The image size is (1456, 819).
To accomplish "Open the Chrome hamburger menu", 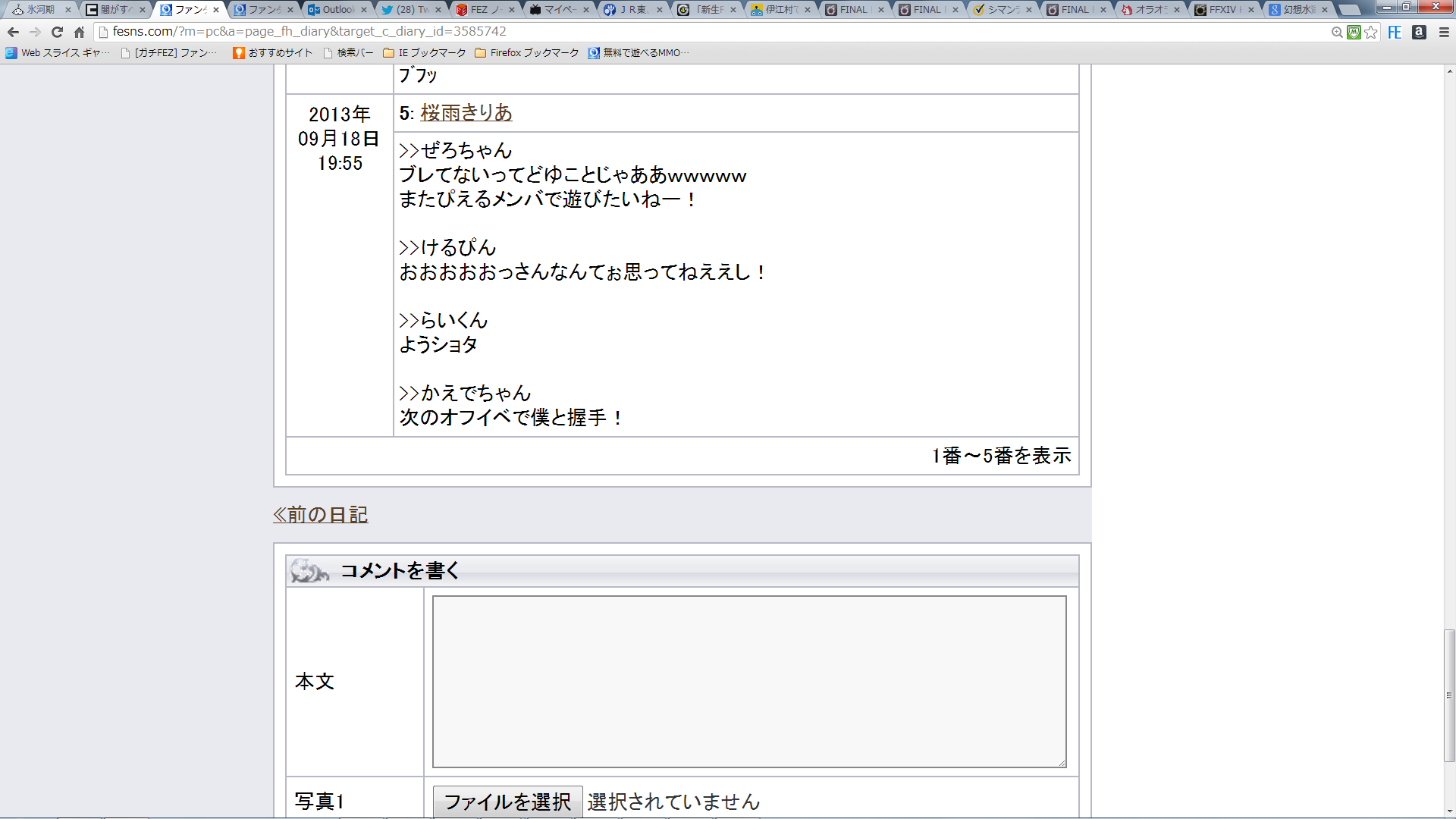I will (1444, 32).
